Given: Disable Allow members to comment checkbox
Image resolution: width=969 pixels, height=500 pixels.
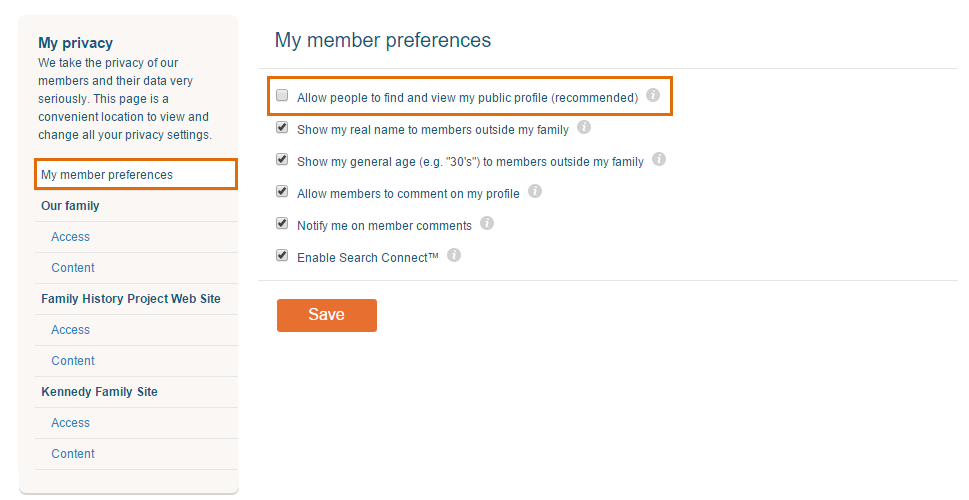Looking at the screenshot, I should click(x=283, y=192).
